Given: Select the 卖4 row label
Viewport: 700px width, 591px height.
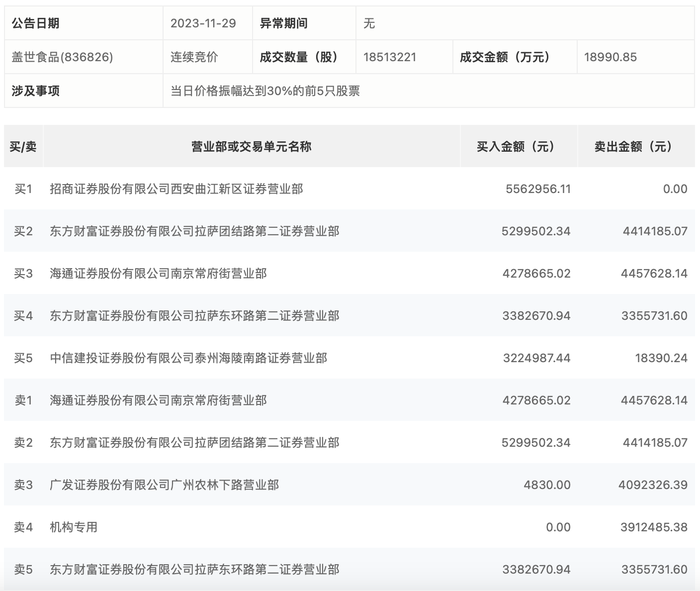Looking at the screenshot, I should [x=23, y=527].
